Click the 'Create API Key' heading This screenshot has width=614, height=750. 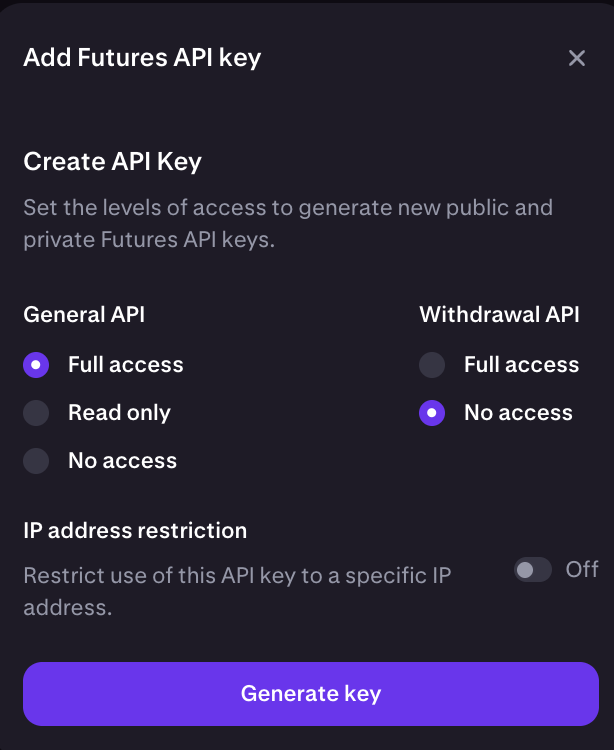(x=112, y=161)
